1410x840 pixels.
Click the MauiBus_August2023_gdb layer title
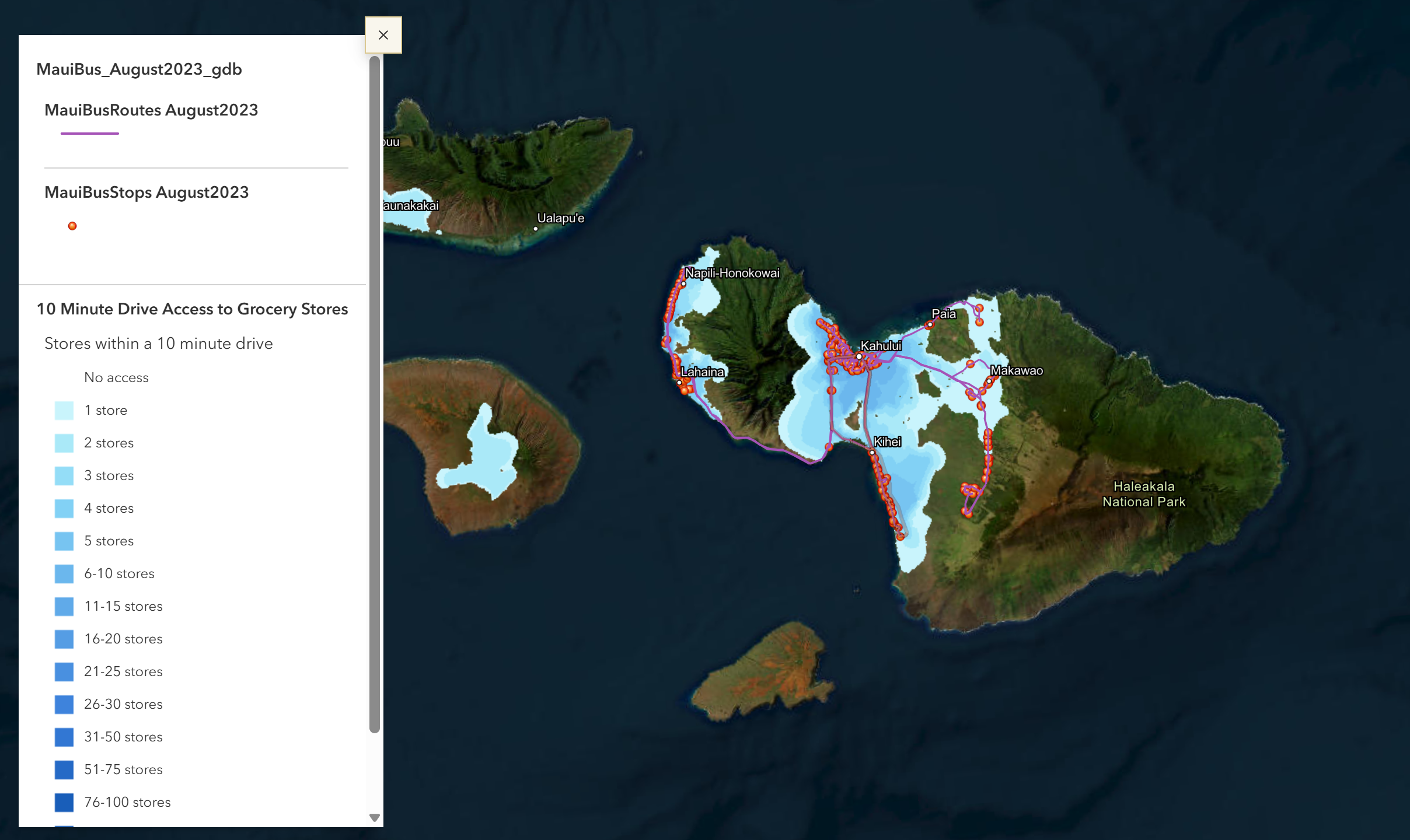click(x=139, y=69)
